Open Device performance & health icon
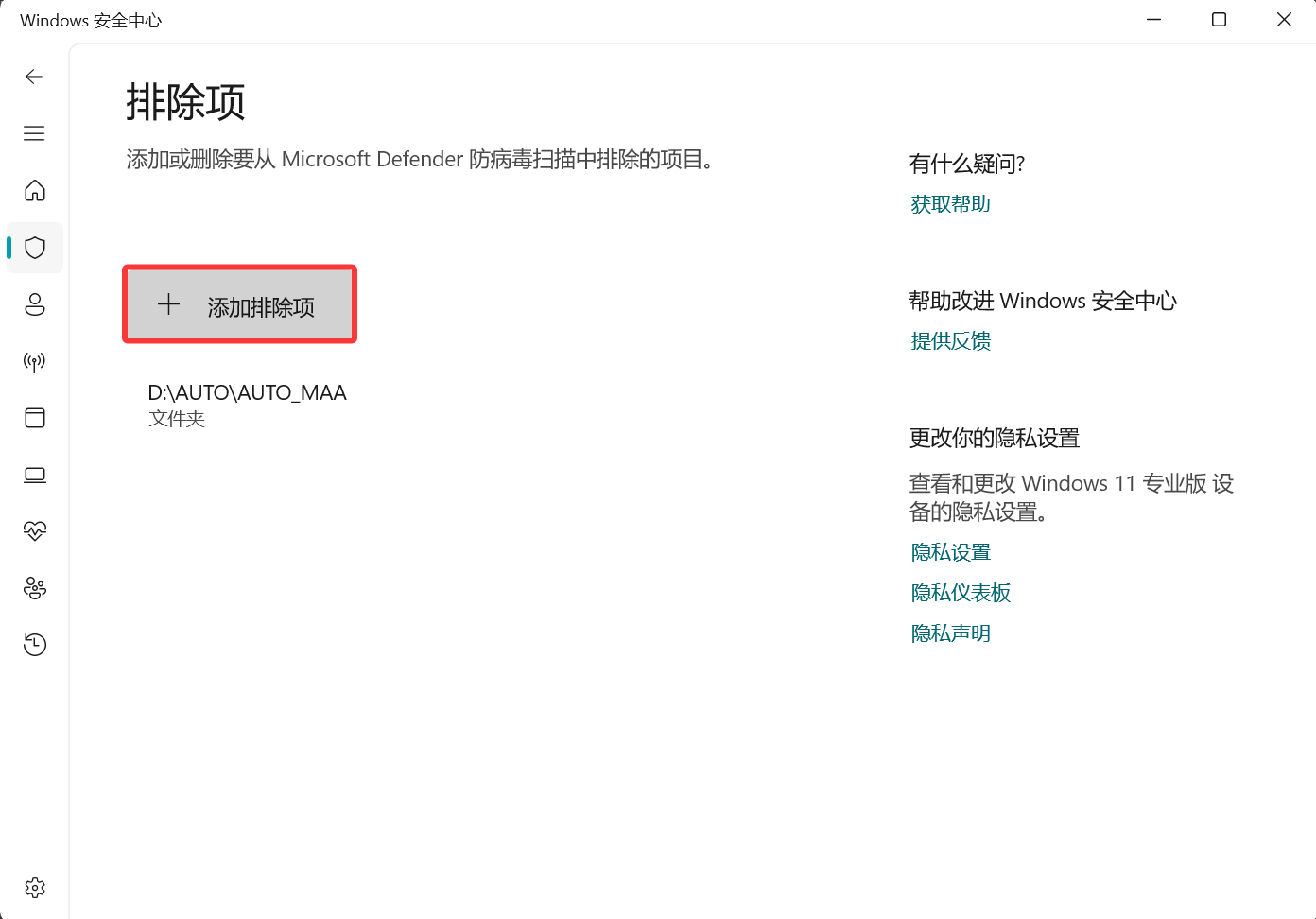The width and height of the screenshot is (1316, 919). tap(34, 531)
